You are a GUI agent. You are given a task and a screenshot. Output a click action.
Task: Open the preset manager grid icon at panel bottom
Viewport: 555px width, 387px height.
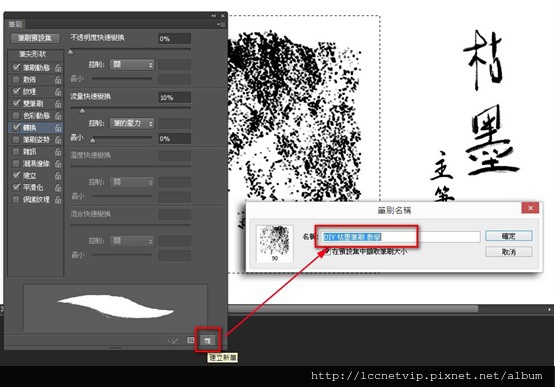pos(190,340)
